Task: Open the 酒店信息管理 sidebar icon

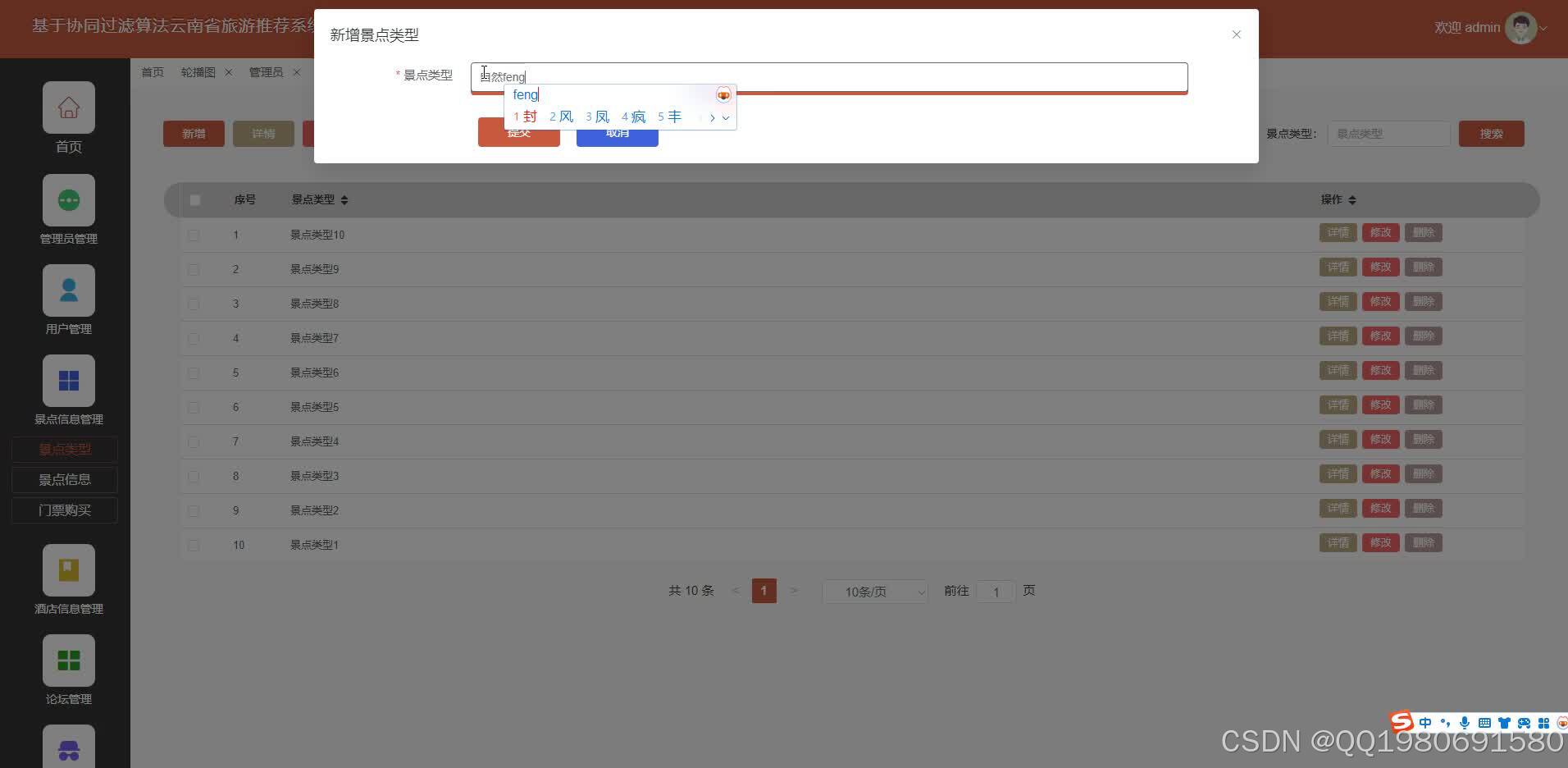Action: tap(69, 570)
